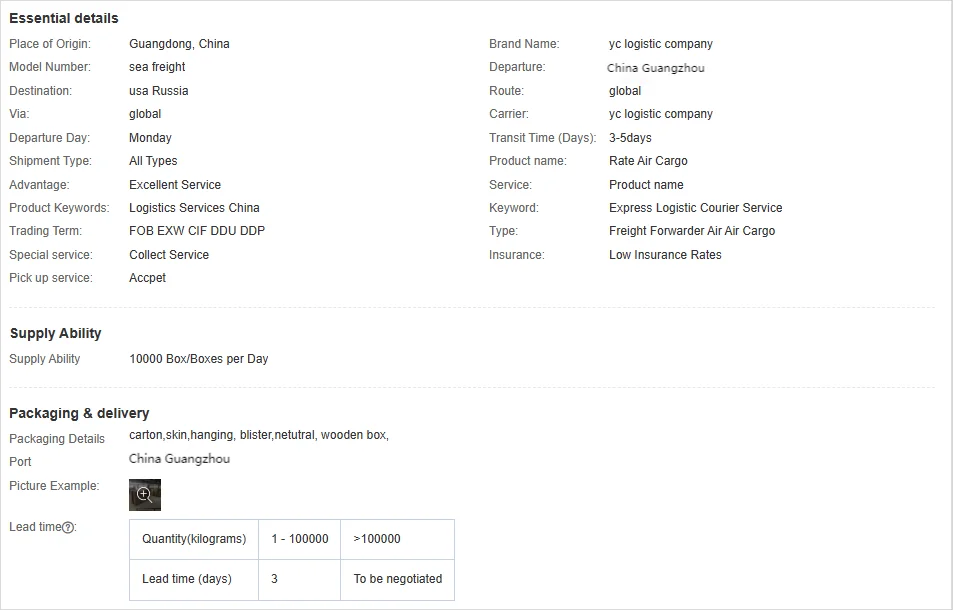Click the To be negotiated cell
Viewport: 953px width, 610px height.
pos(397,579)
